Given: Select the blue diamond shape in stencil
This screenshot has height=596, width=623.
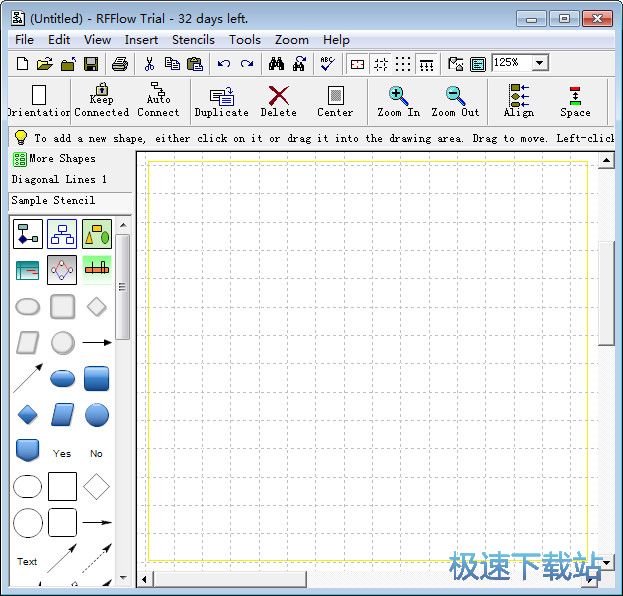Looking at the screenshot, I should [28, 414].
